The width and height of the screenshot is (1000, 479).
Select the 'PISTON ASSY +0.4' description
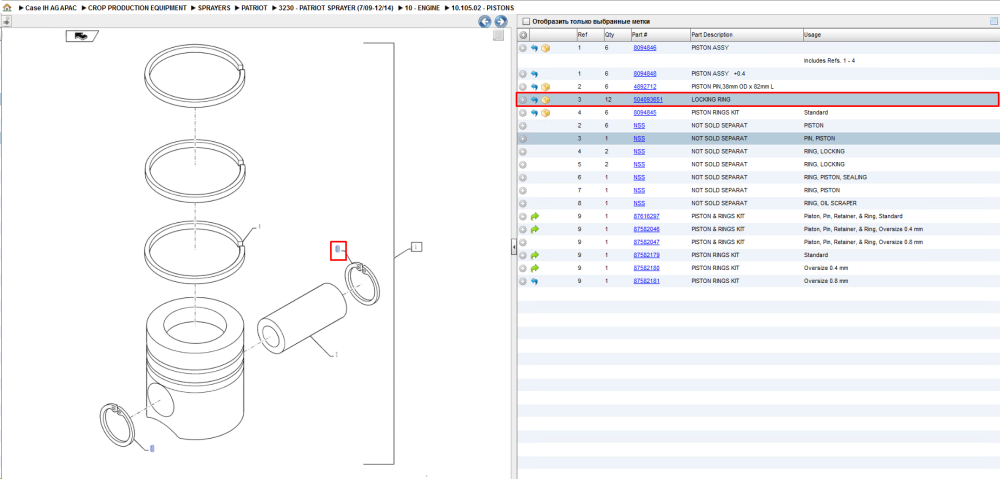(718, 74)
